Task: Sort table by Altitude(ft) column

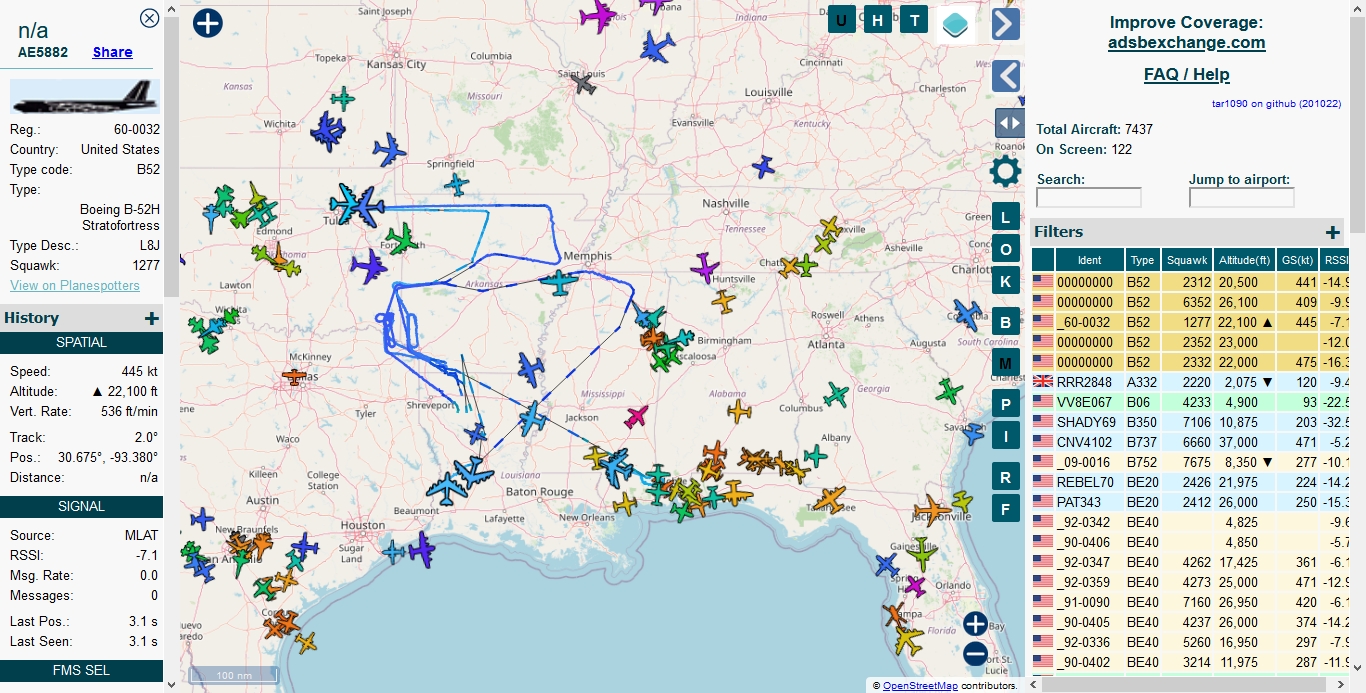Action: click(x=1245, y=260)
